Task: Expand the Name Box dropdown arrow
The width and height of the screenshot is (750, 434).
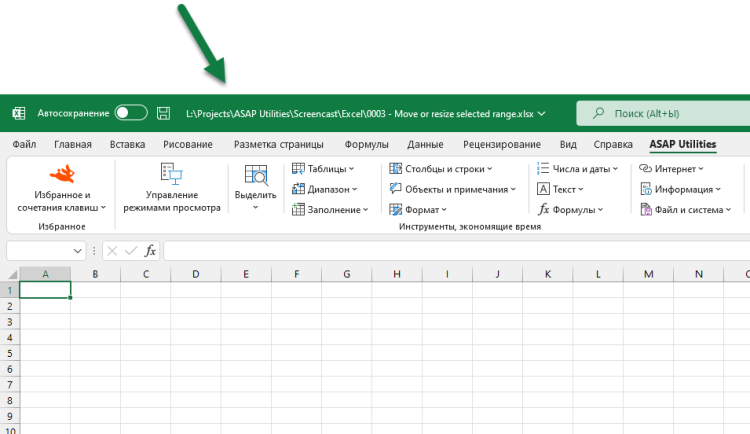Action: (x=77, y=251)
